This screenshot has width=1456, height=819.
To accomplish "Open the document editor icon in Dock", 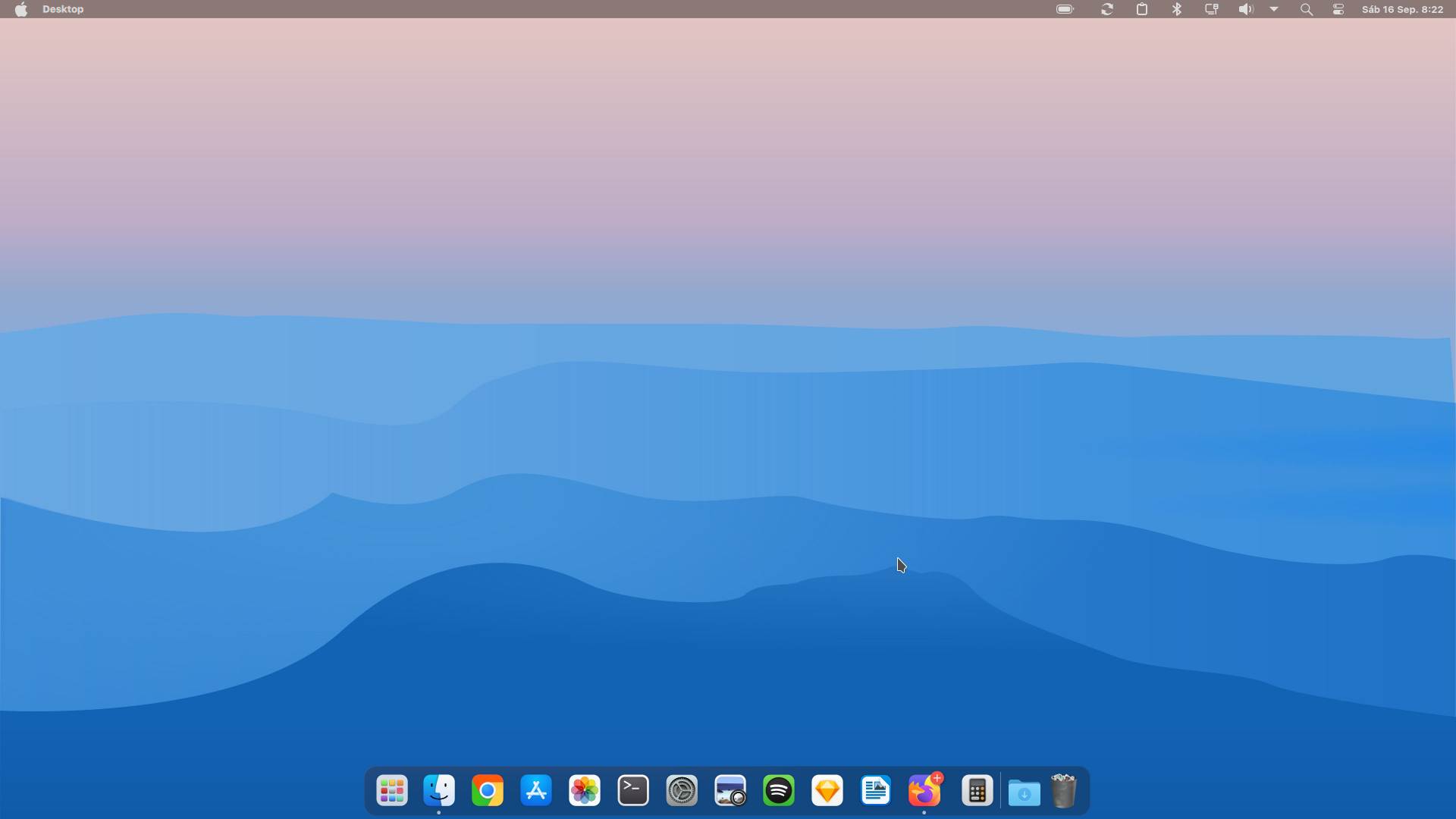I will coord(876,791).
